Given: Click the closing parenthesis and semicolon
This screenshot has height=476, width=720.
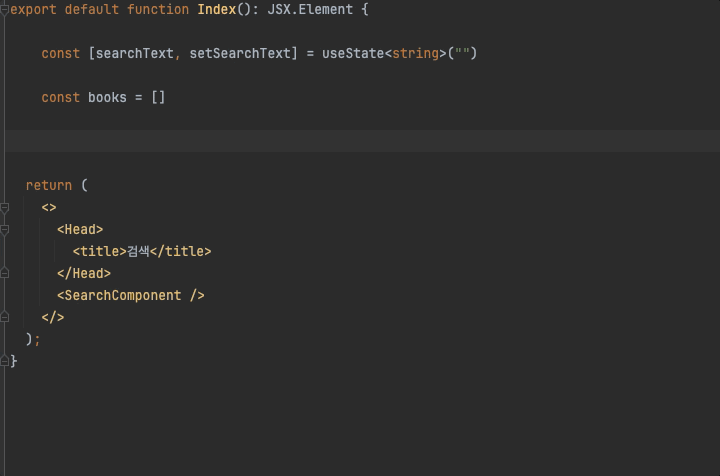Looking at the screenshot, I should click(x=33, y=340).
